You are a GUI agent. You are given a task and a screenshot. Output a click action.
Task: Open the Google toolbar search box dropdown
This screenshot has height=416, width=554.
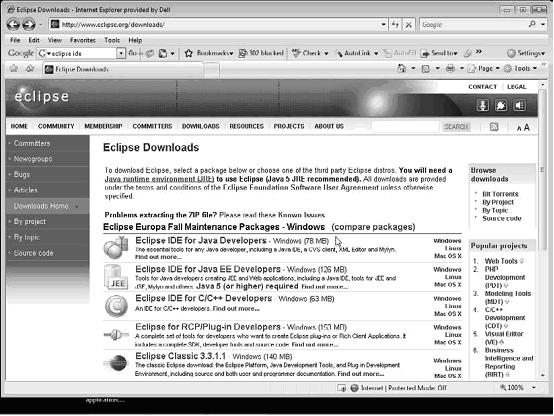pyautogui.click(x=121, y=53)
